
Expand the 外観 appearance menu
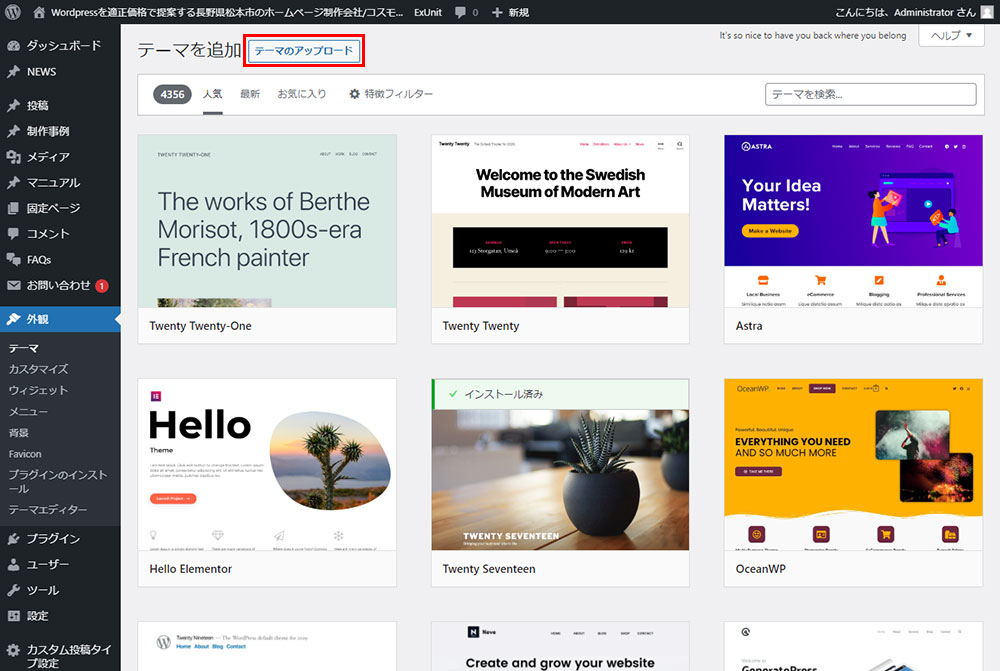pyautogui.click(x=38, y=320)
